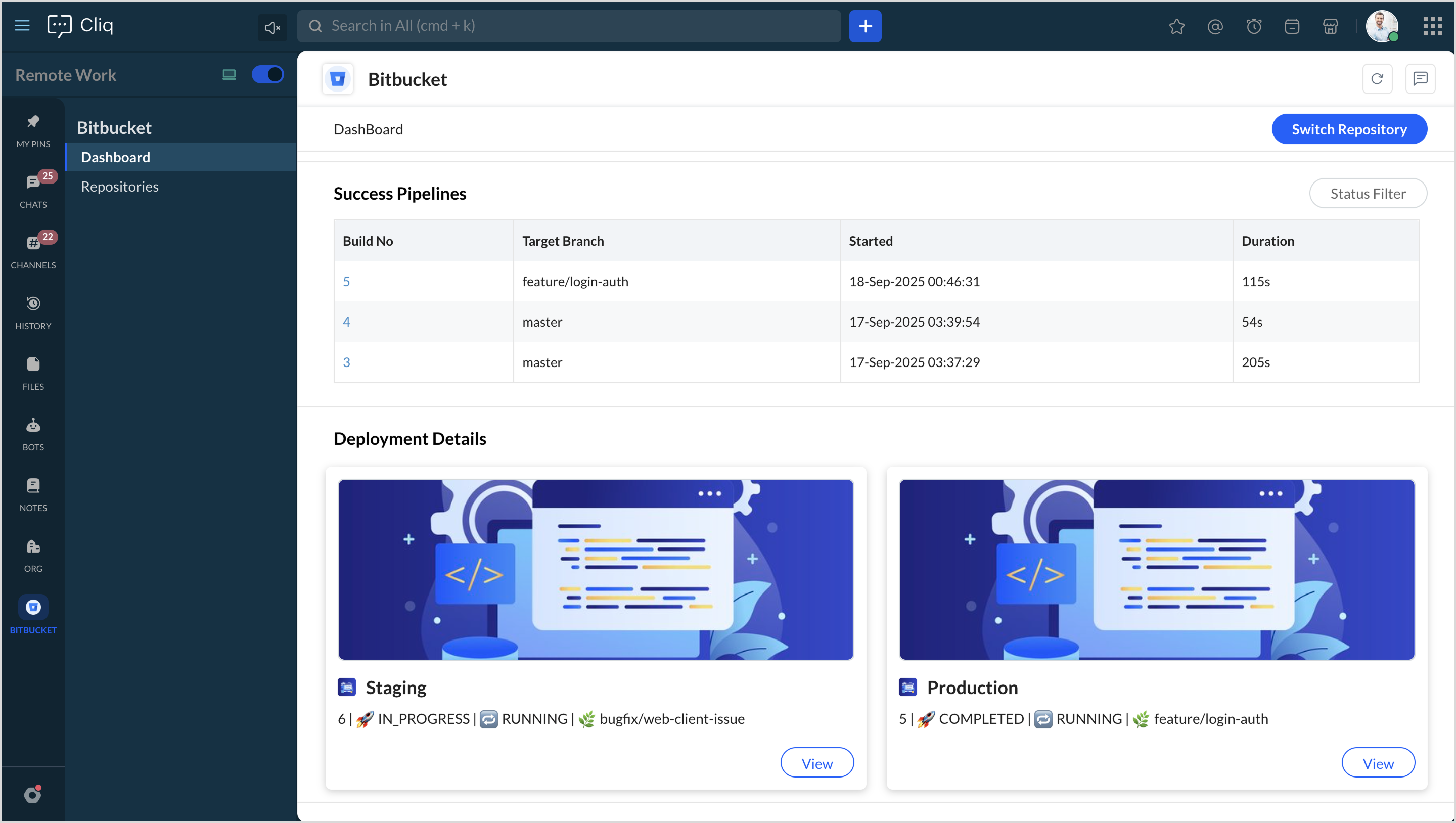The height and width of the screenshot is (823, 1456).
Task: Open the Bots section in sidebar
Action: click(33, 434)
